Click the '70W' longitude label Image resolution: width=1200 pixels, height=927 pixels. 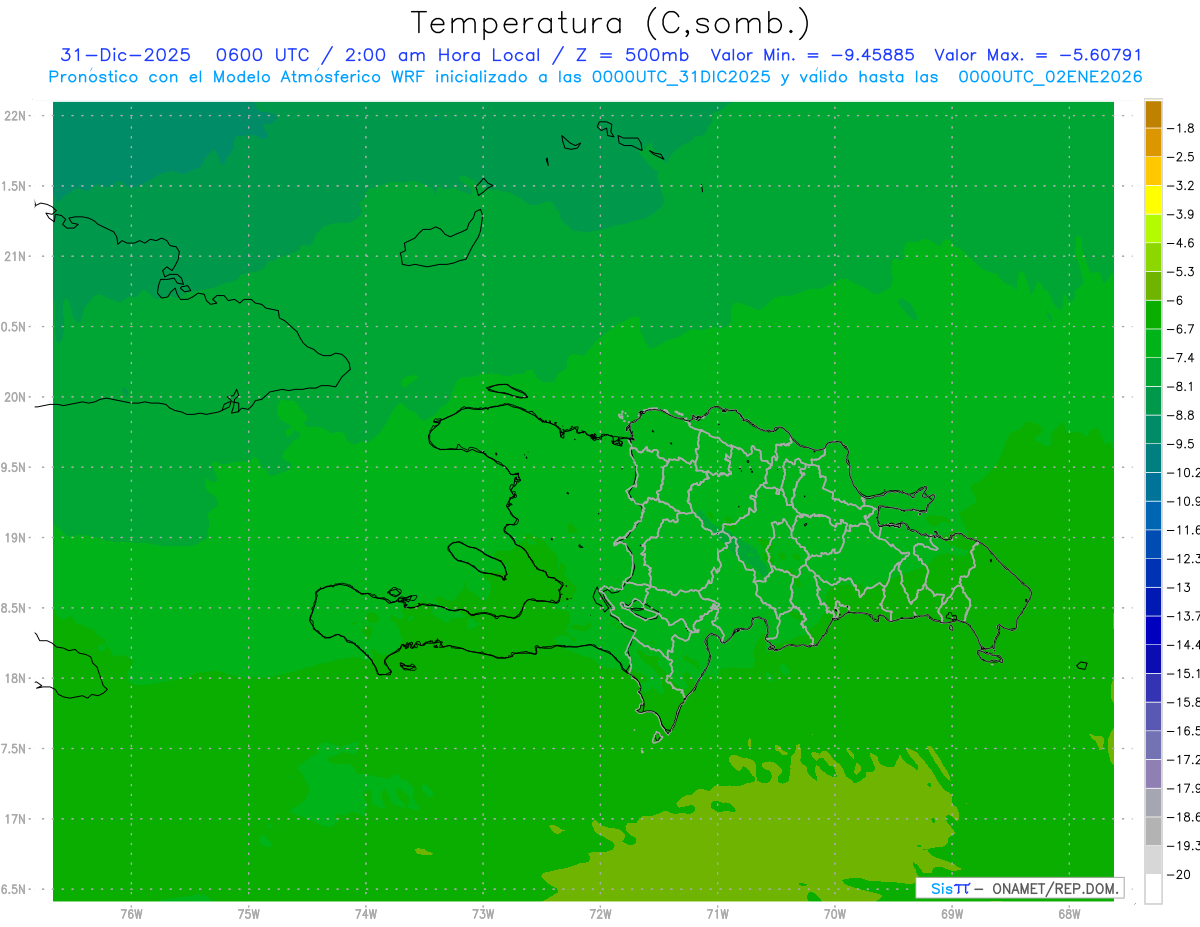tap(835, 914)
